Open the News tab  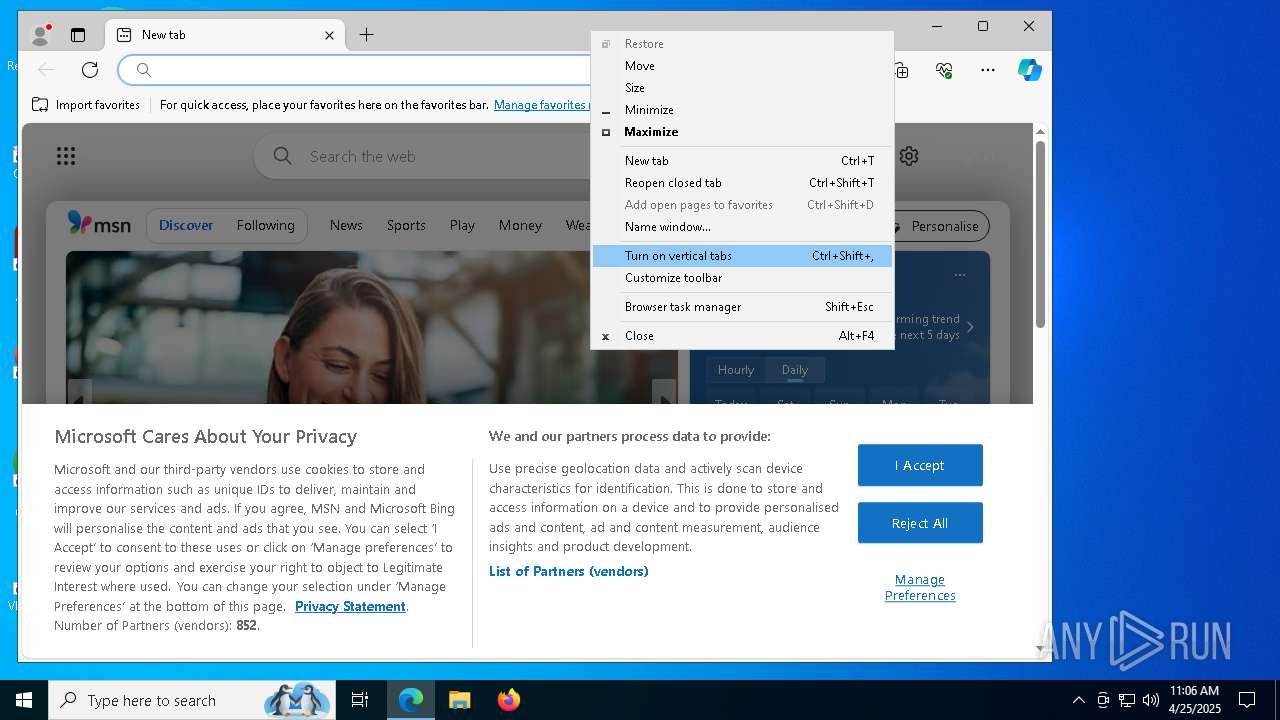click(x=346, y=225)
